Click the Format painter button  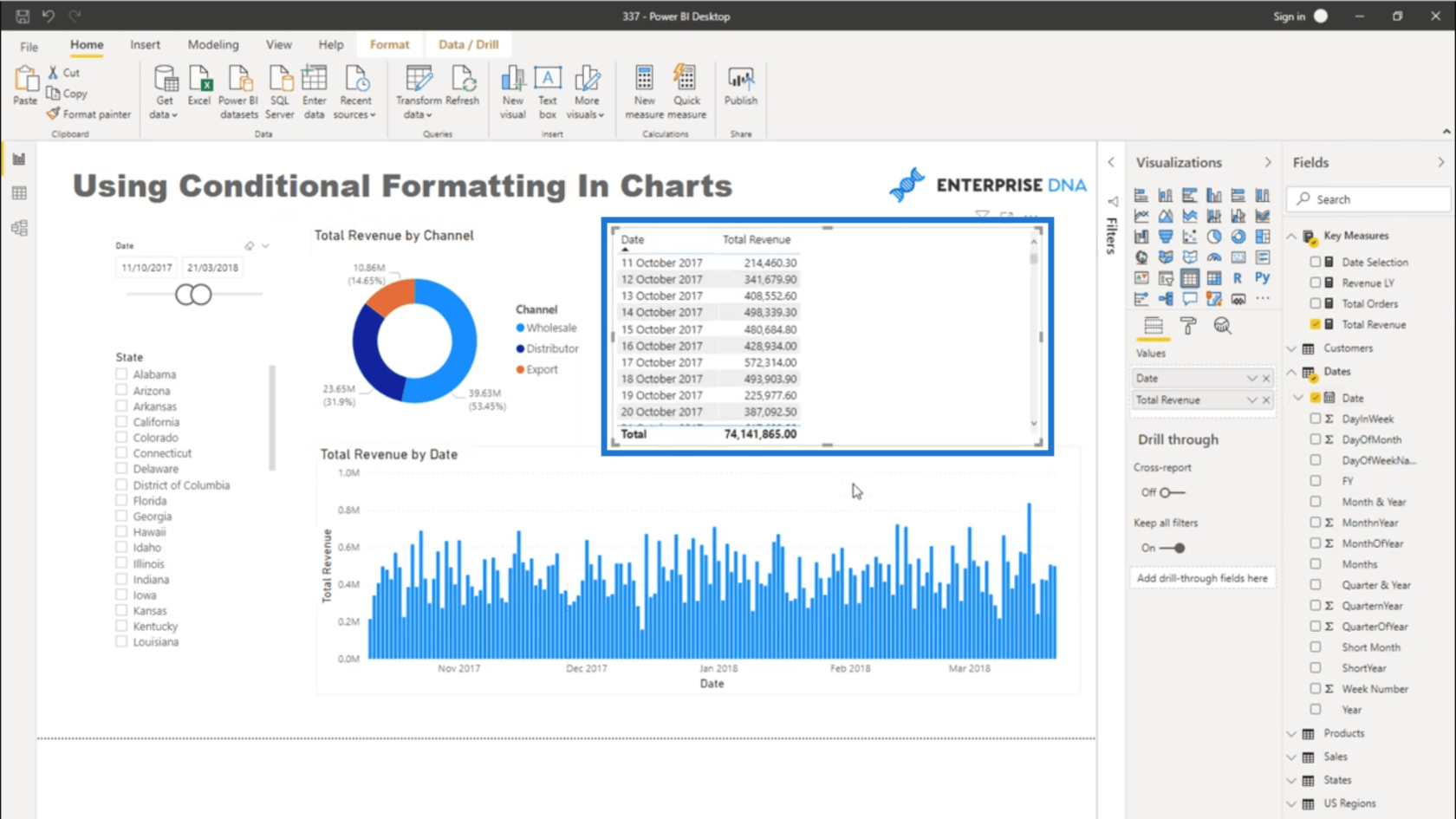pyautogui.click(x=89, y=114)
